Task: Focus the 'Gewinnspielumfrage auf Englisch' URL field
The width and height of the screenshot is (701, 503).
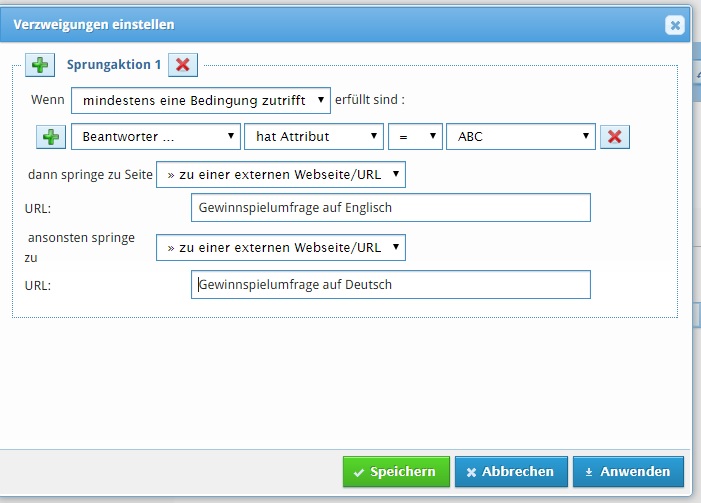Action: (x=391, y=207)
